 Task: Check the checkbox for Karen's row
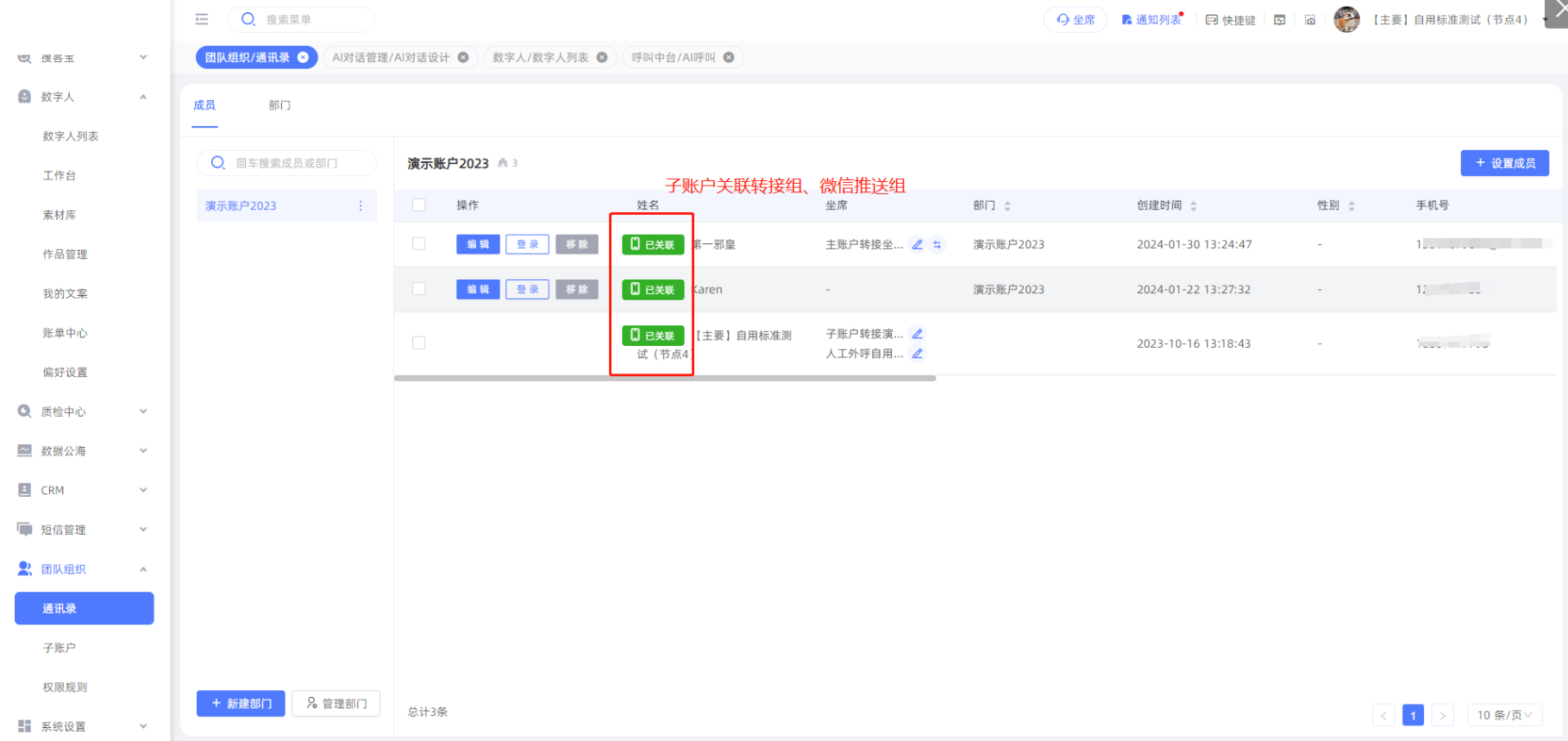click(419, 289)
